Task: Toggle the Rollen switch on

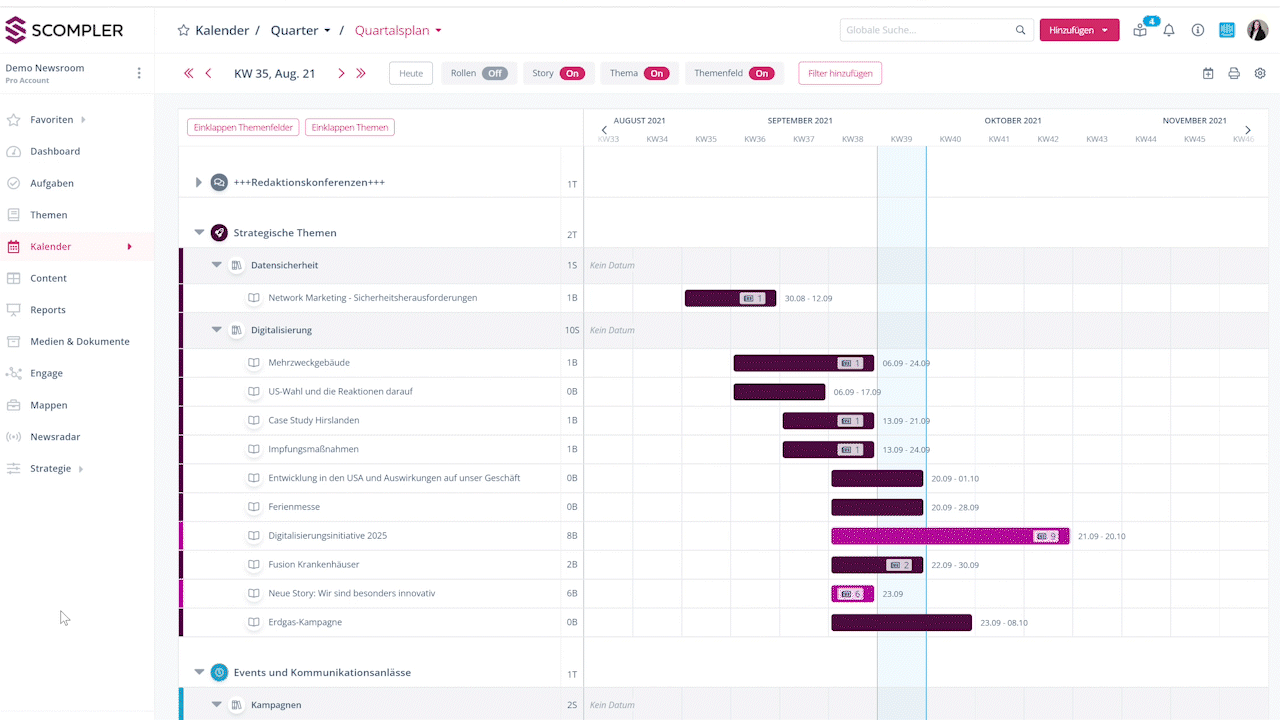Action: pyautogui.click(x=494, y=73)
